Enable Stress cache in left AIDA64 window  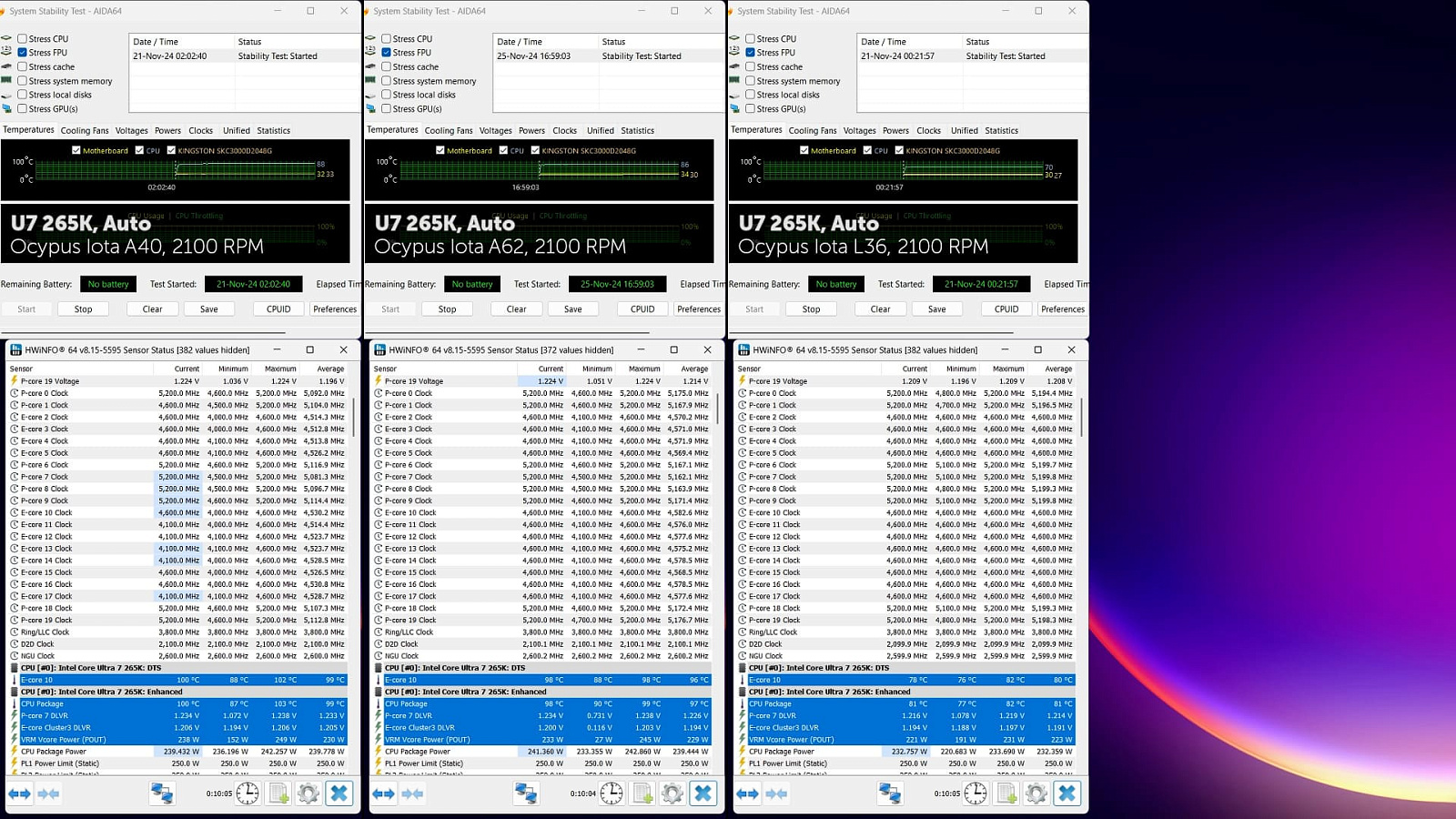(x=22, y=67)
